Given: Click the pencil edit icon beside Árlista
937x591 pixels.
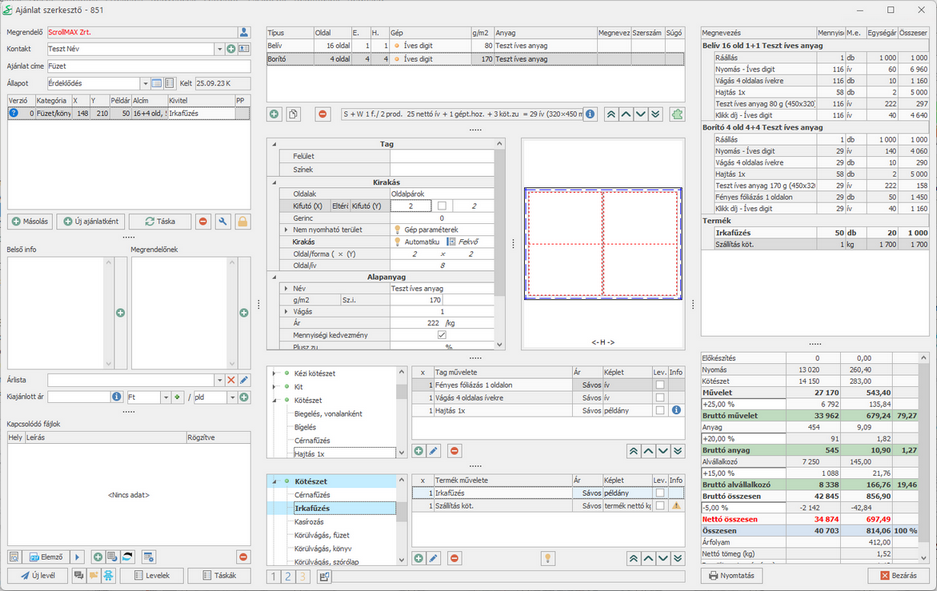Looking at the screenshot, I should coord(244,380).
